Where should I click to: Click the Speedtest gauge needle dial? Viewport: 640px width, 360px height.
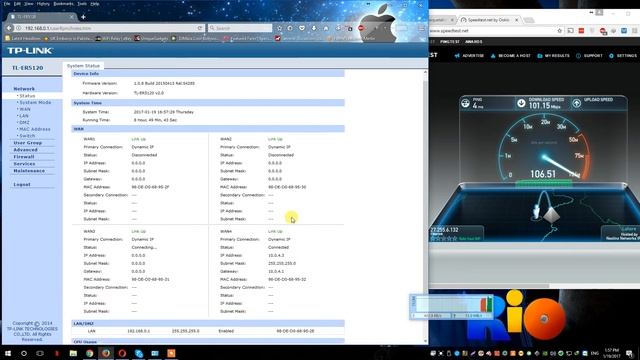(x=544, y=149)
